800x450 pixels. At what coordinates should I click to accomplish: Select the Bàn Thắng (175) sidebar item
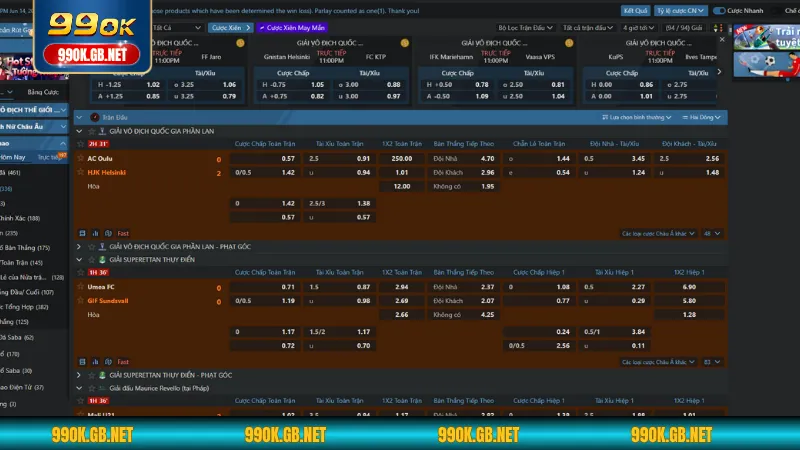pos(25,247)
